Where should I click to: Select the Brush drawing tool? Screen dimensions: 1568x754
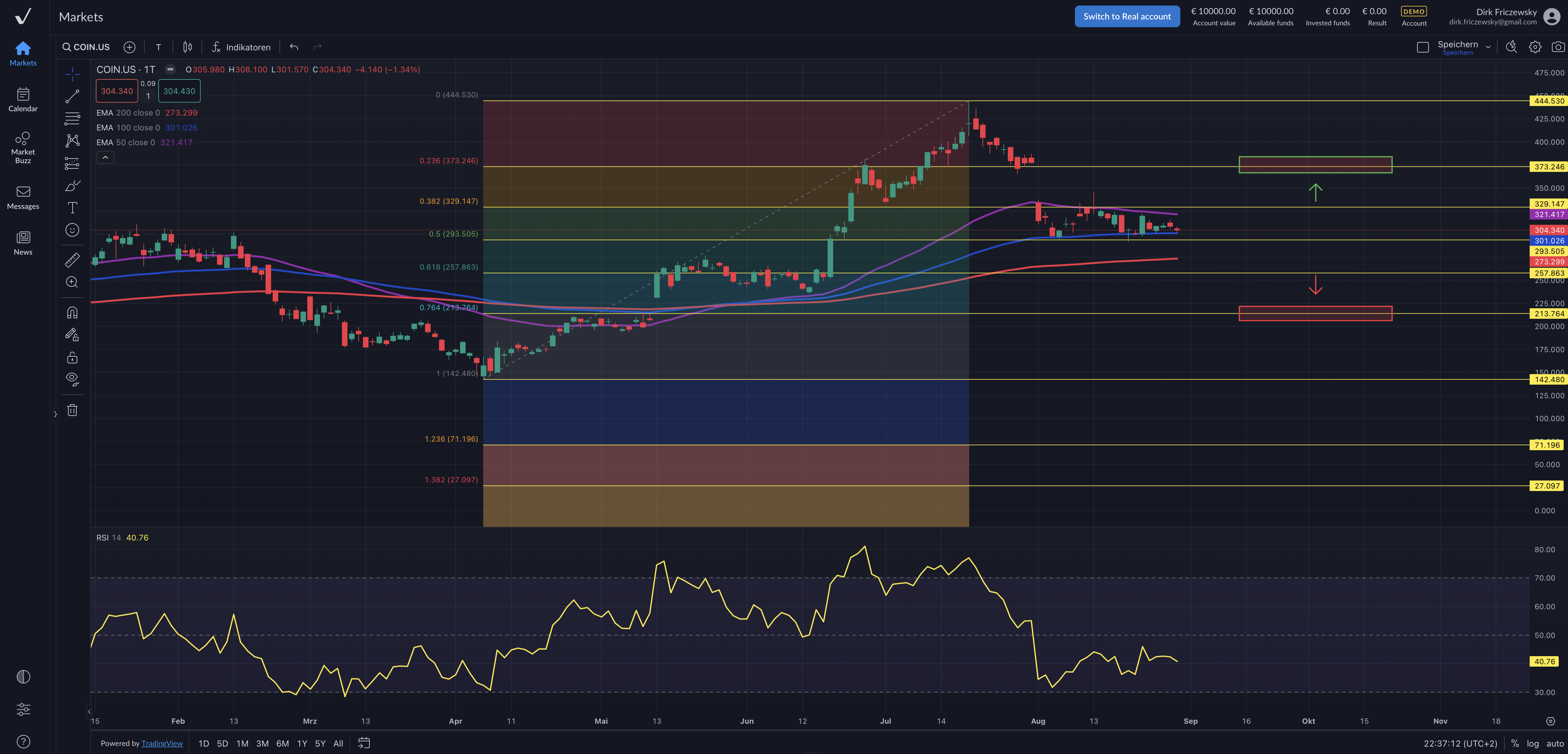pos(72,185)
